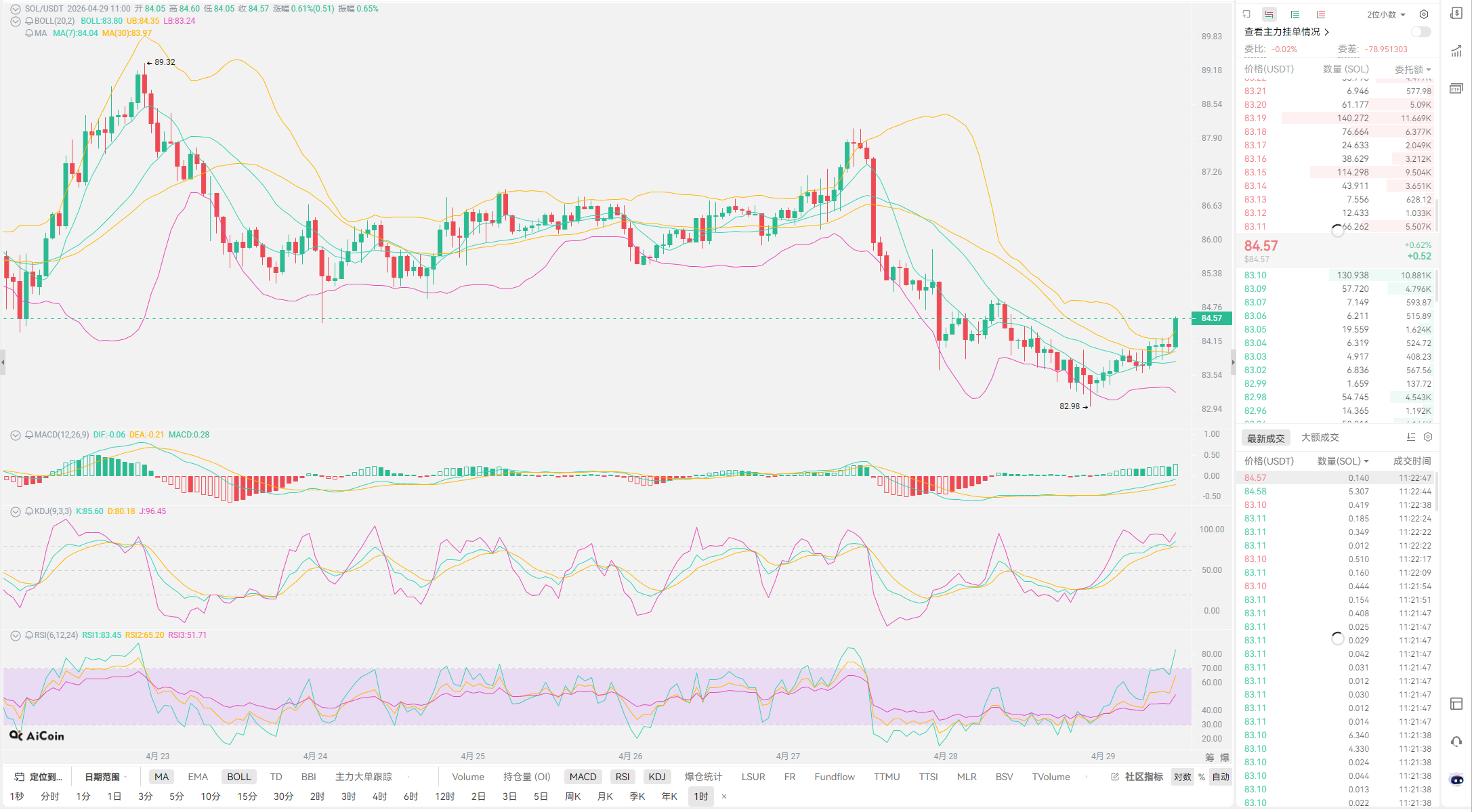Click the headset support icon
Screen dimensions: 1472x812
(1456, 742)
